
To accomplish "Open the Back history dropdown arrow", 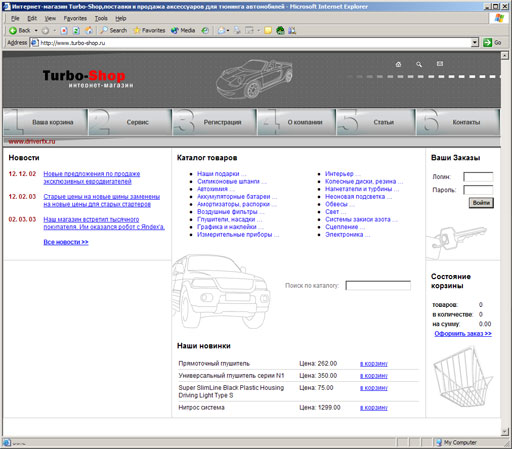I will pos(36,30).
